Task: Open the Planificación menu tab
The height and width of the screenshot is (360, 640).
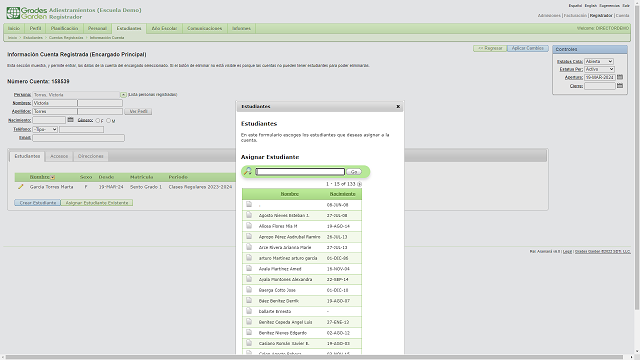Action: pyautogui.click(x=64, y=28)
